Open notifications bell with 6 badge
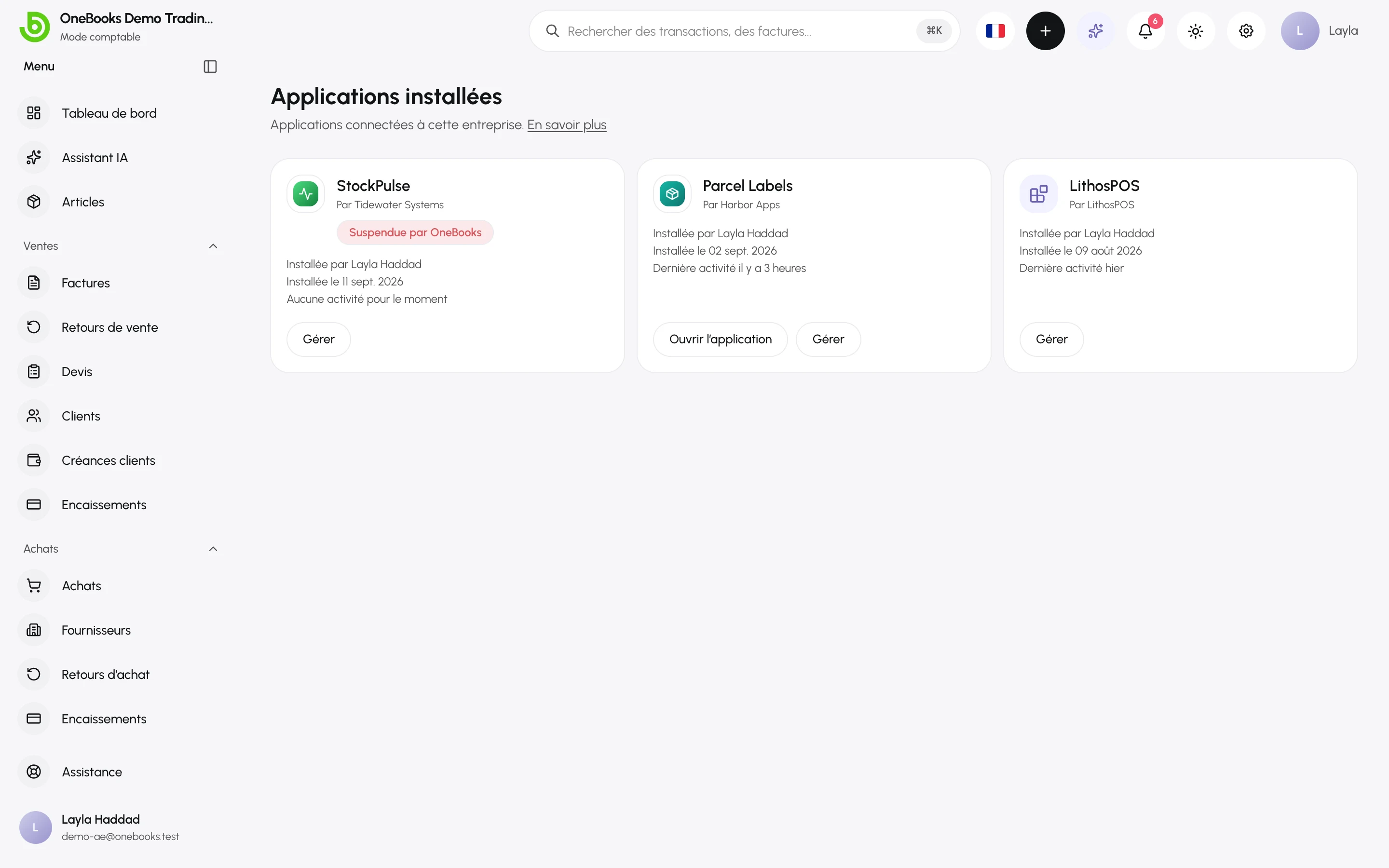This screenshot has width=1389, height=868. pyautogui.click(x=1145, y=31)
